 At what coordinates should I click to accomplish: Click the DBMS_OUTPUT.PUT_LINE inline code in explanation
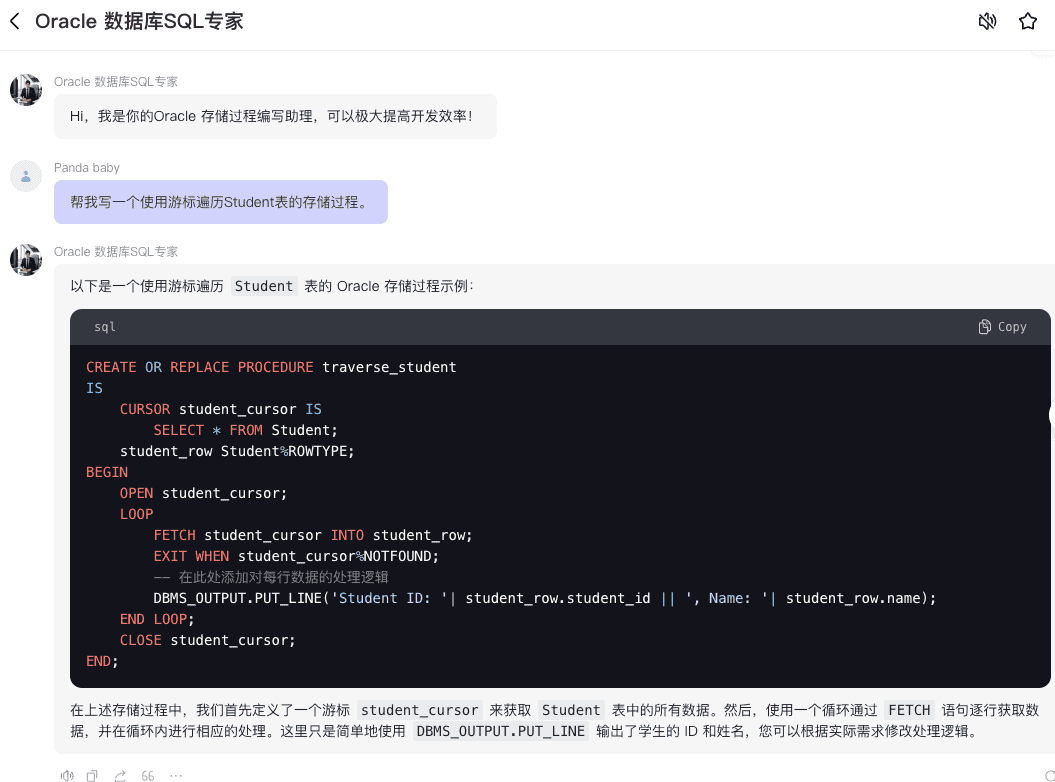coord(500,731)
